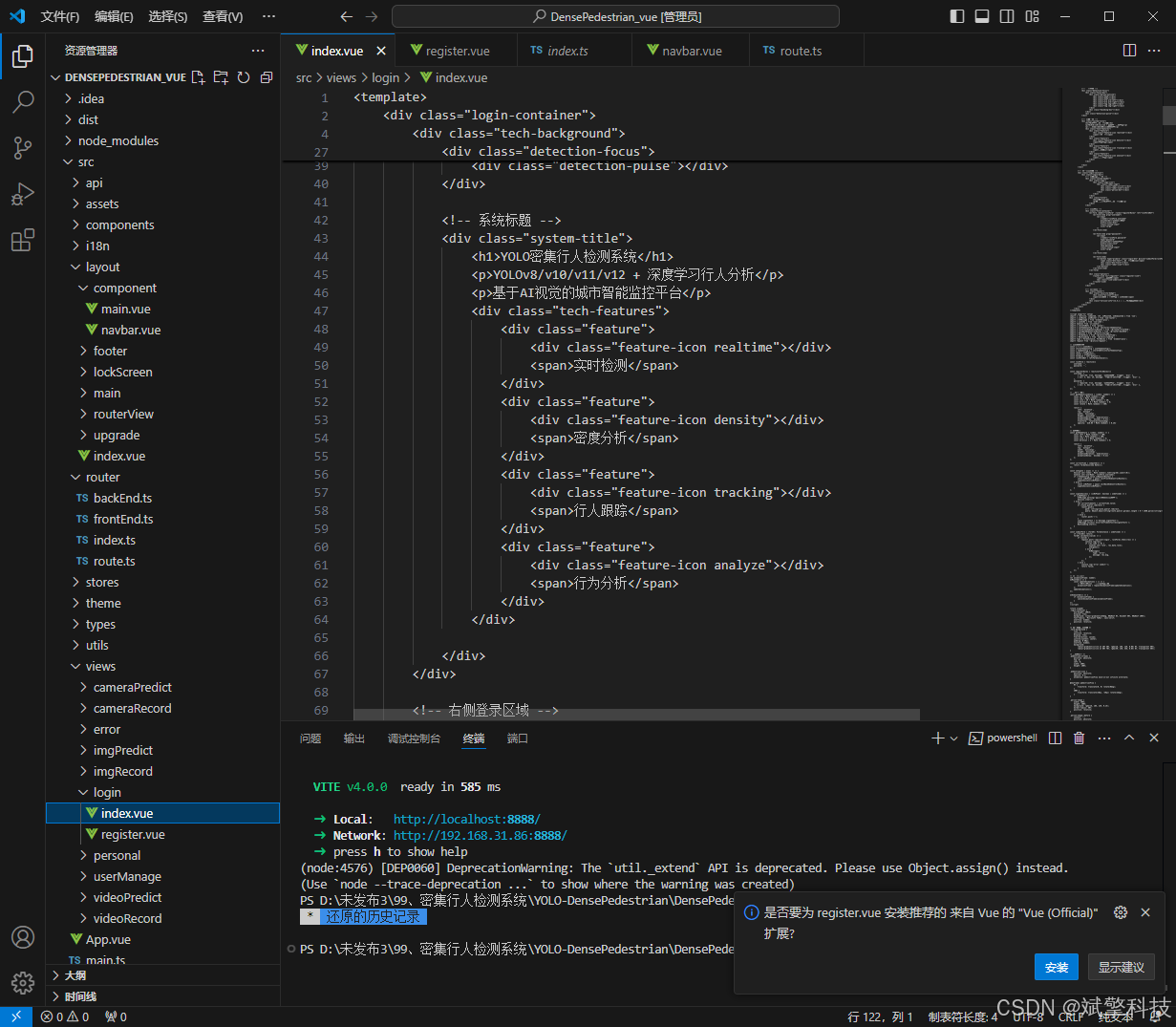Image resolution: width=1176 pixels, height=1027 pixels.
Task: Open the Extensions view
Action: pyautogui.click(x=23, y=240)
